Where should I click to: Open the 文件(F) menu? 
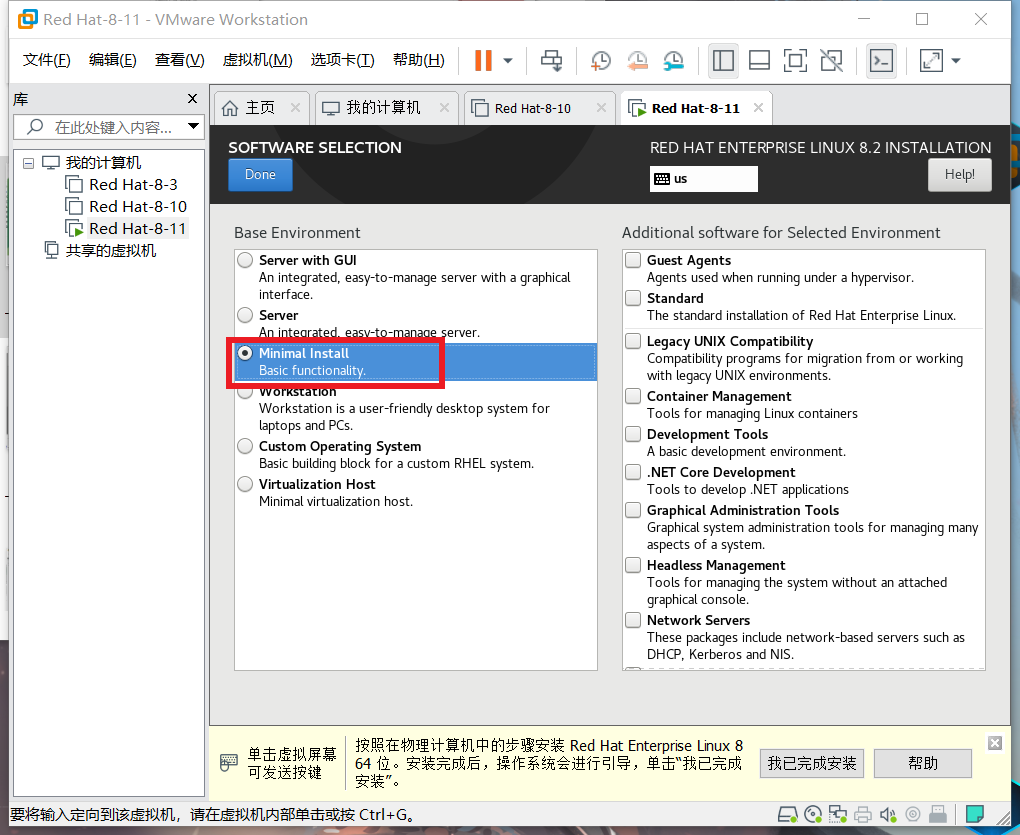[x=47, y=60]
